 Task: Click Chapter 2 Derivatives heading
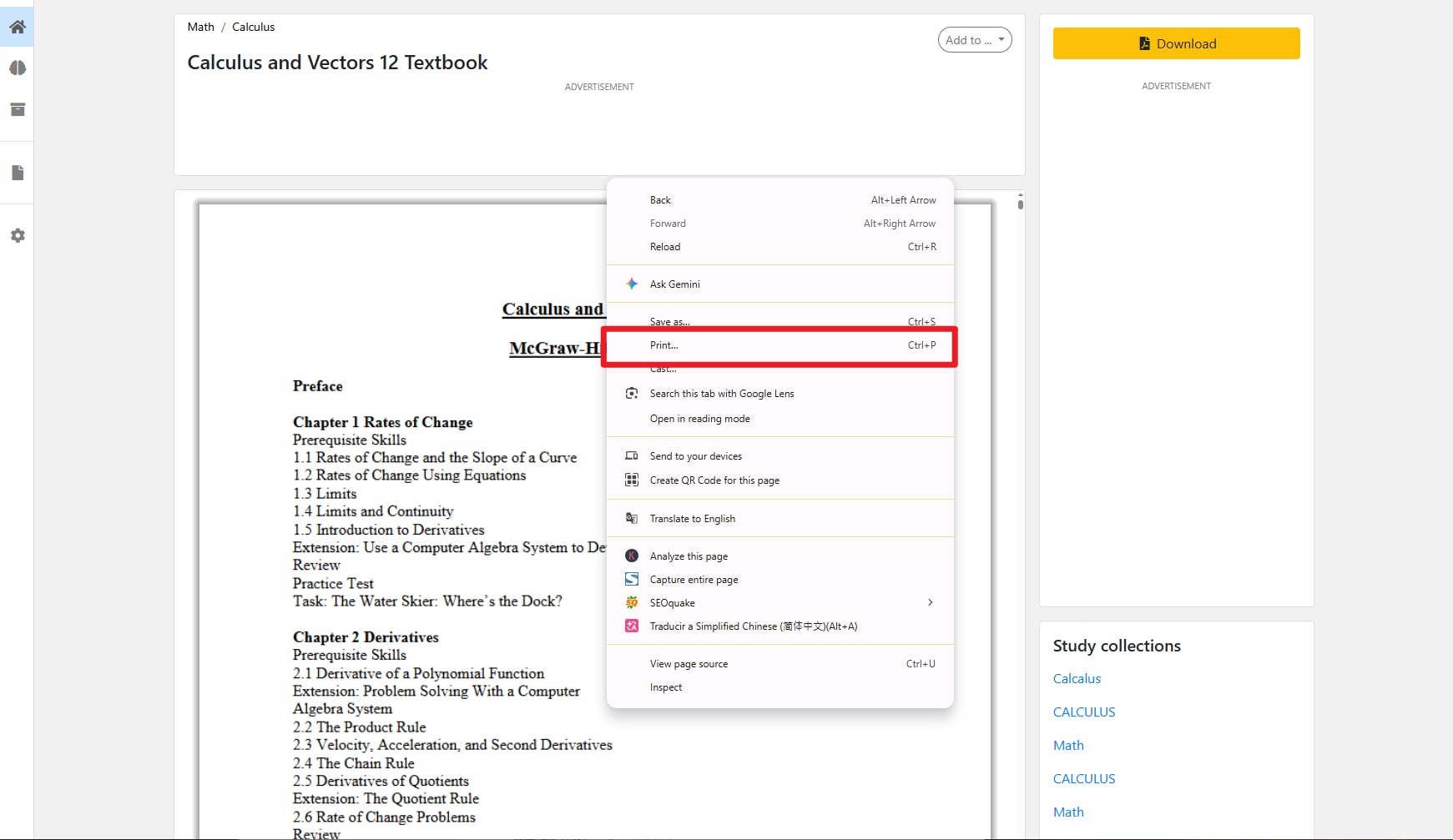coord(366,636)
